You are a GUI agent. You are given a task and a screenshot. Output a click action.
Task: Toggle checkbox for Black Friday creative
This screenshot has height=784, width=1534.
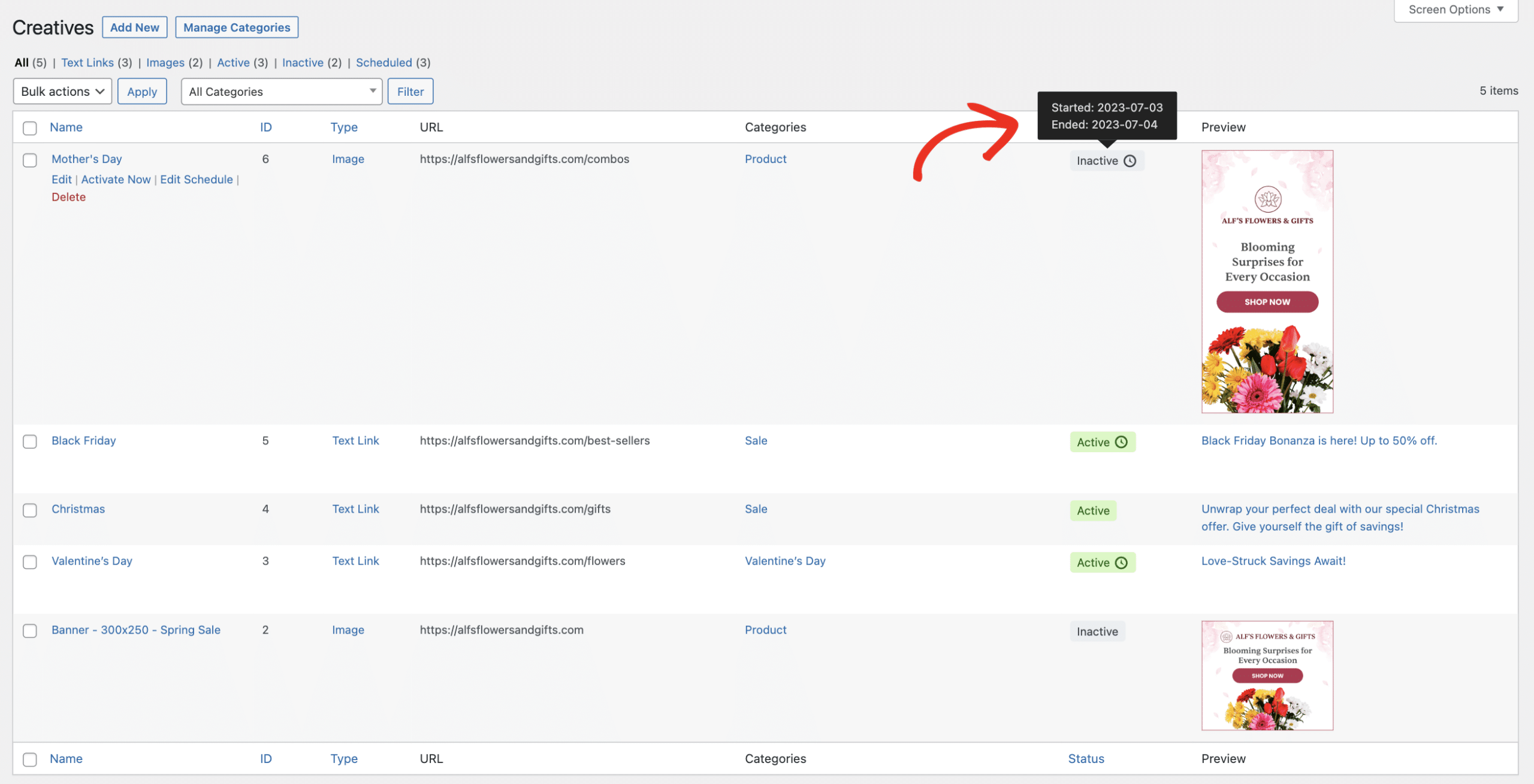(30, 441)
